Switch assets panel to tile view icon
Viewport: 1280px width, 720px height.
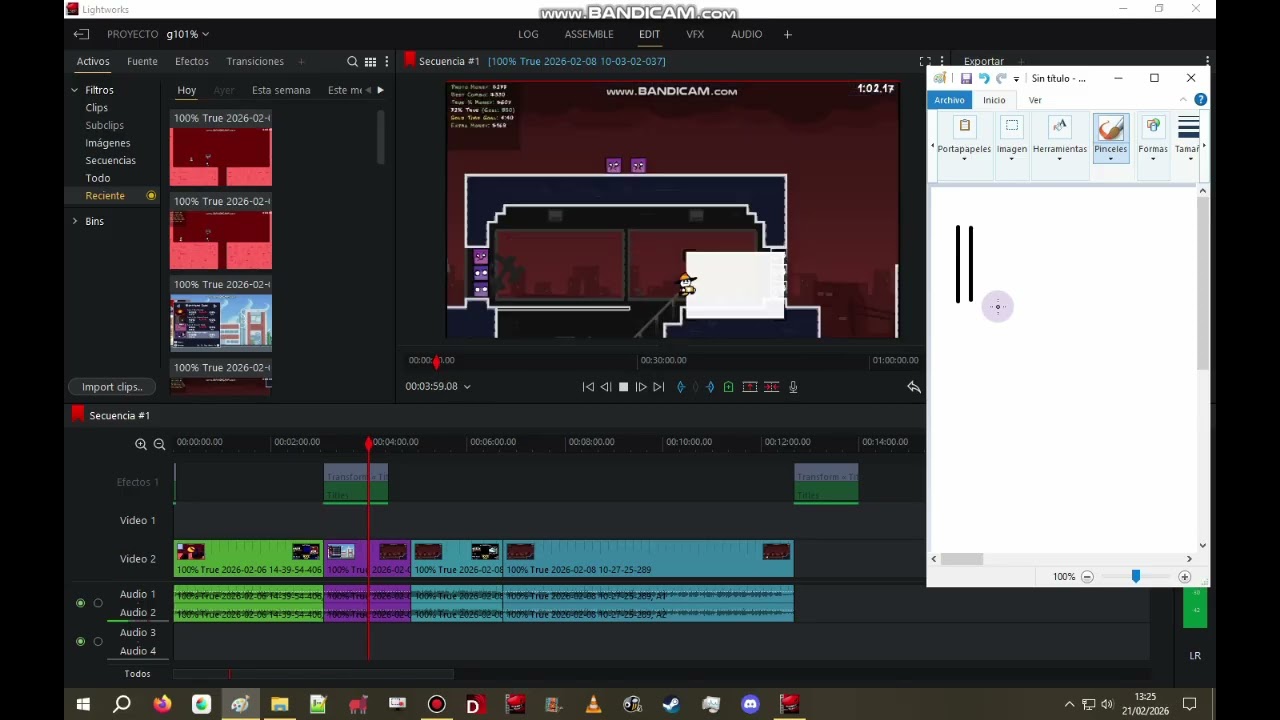pos(370,62)
